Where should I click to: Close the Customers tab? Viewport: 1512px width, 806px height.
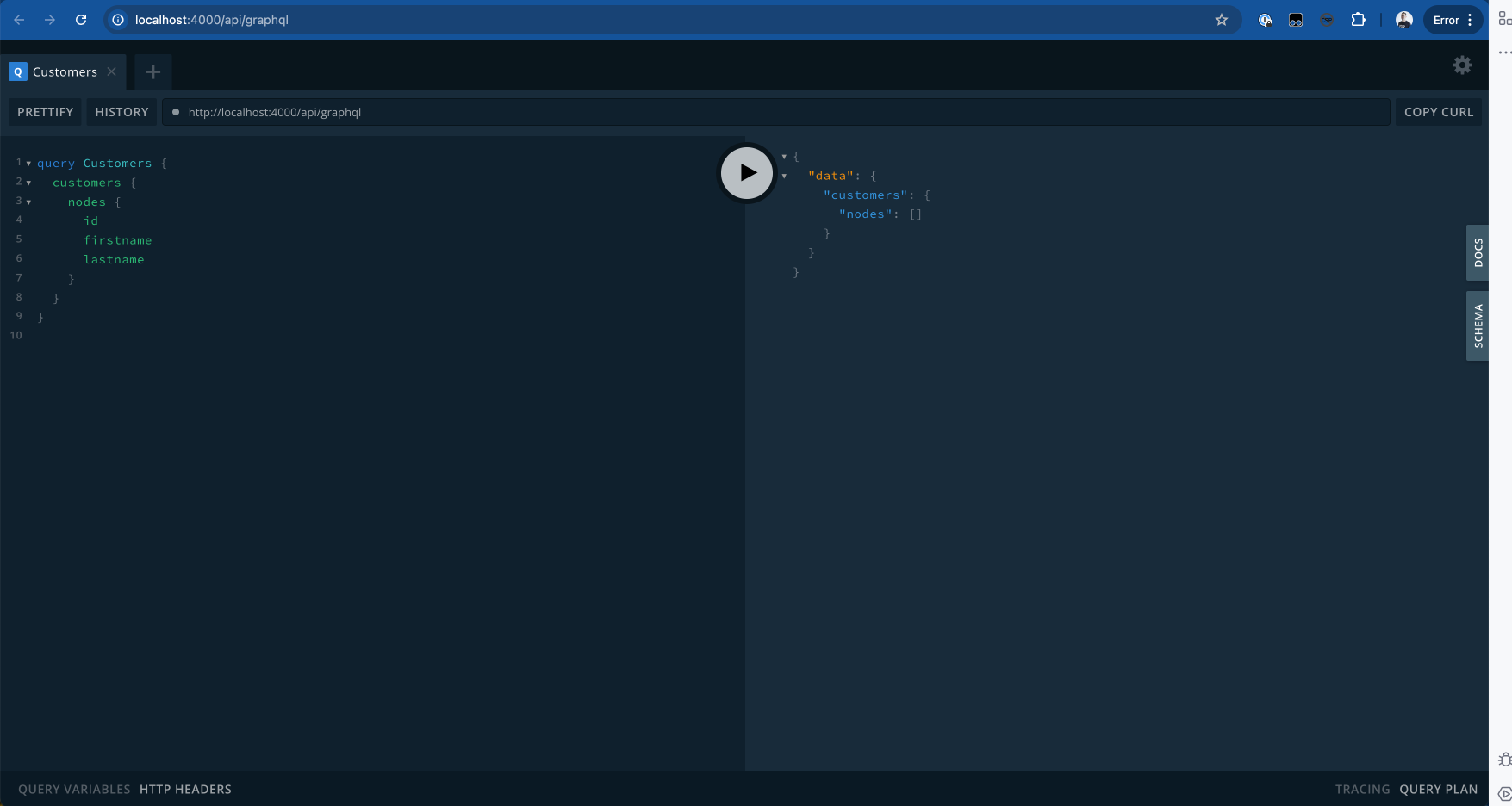tap(111, 71)
